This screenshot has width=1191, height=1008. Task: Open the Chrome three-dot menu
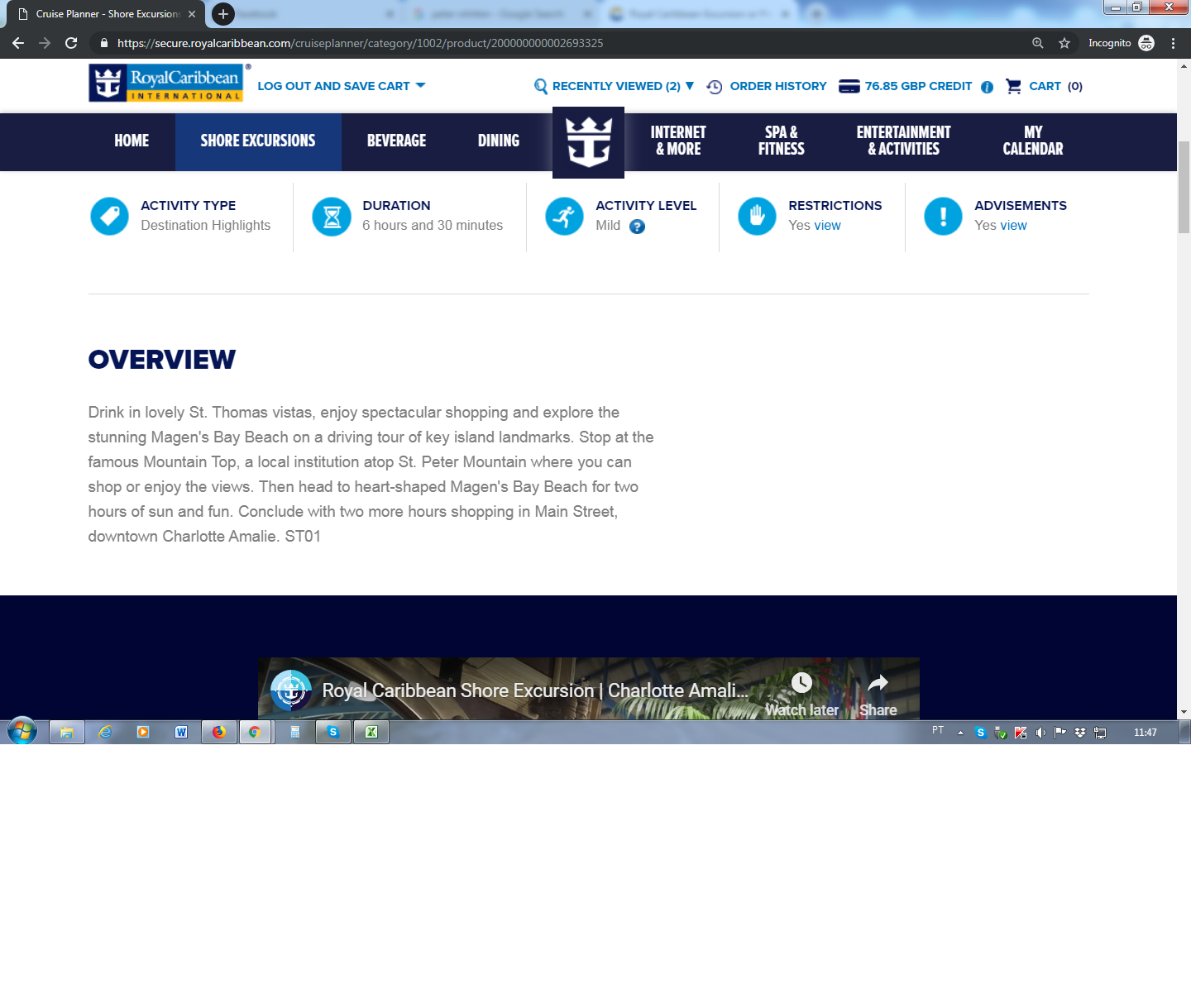click(1173, 43)
